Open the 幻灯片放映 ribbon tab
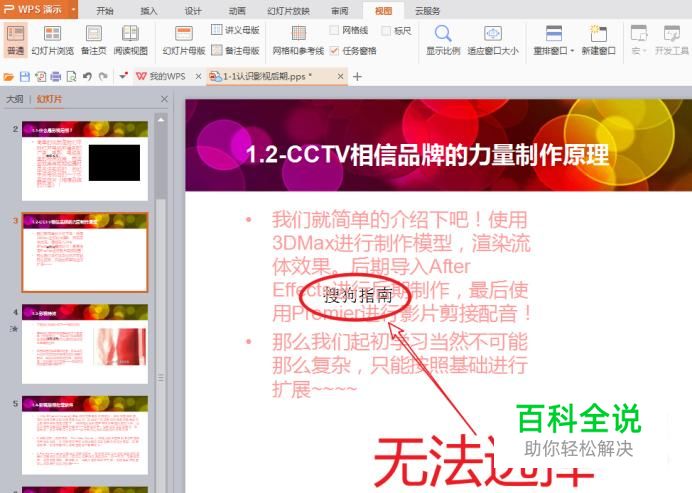The image size is (692, 493). click(289, 11)
